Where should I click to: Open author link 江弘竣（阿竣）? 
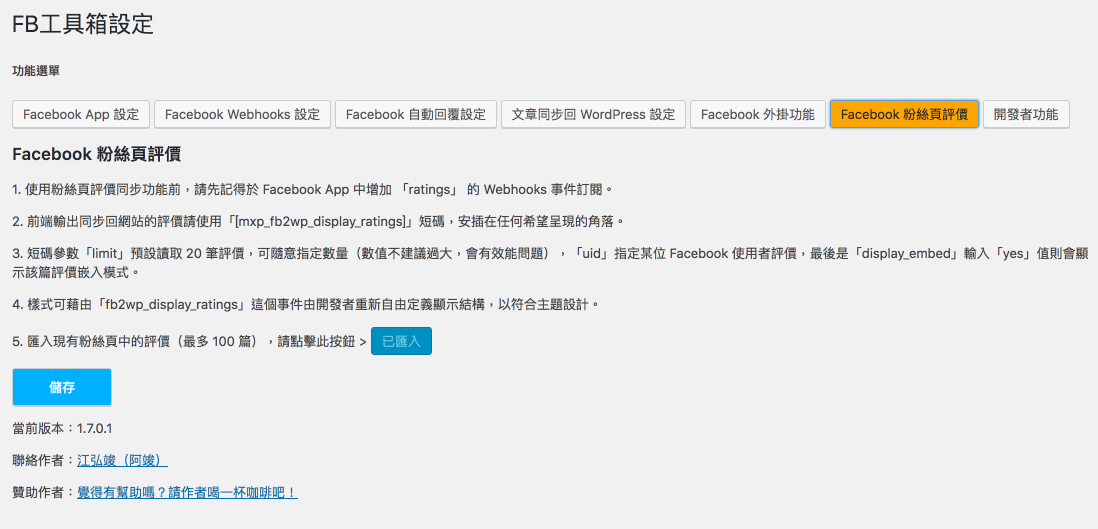122,460
